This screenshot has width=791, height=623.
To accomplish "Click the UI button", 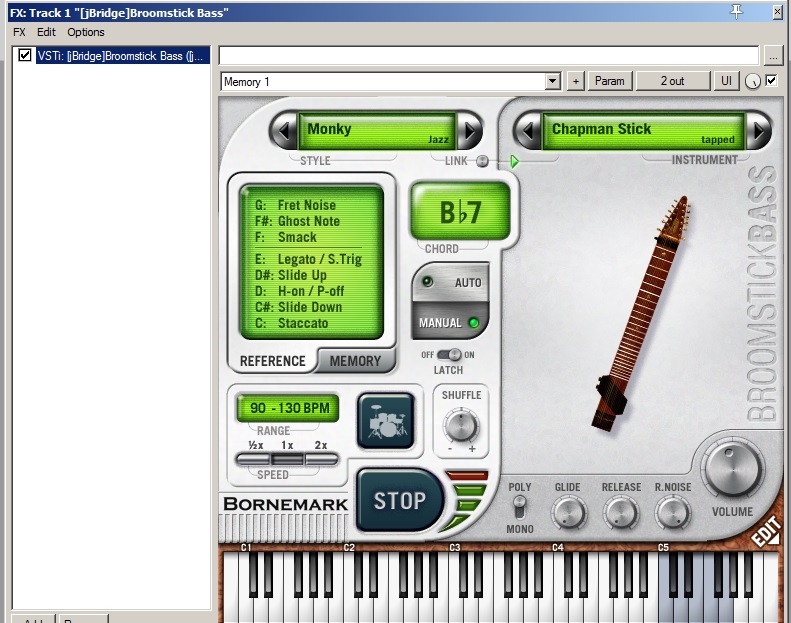I will [x=726, y=81].
